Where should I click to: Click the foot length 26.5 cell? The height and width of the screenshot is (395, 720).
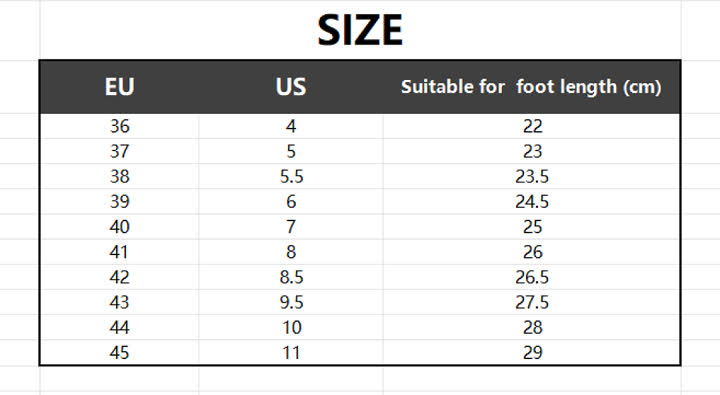pos(532,277)
